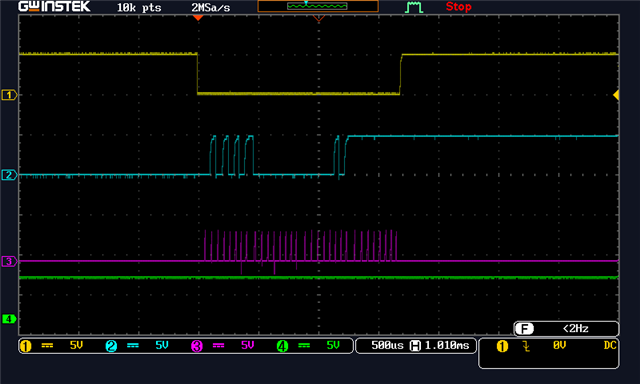640x384 pixels.
Task: Click the 1.010ms horizontal position readout
Action: [x=447, y=346]
